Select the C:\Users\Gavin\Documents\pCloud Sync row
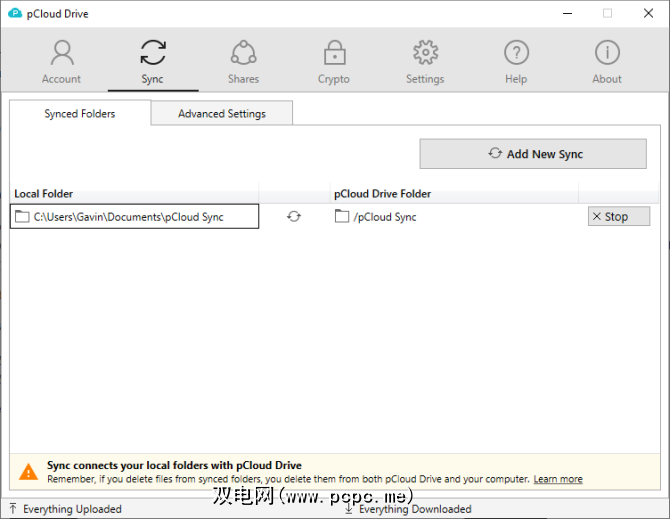 pos(134,217)
